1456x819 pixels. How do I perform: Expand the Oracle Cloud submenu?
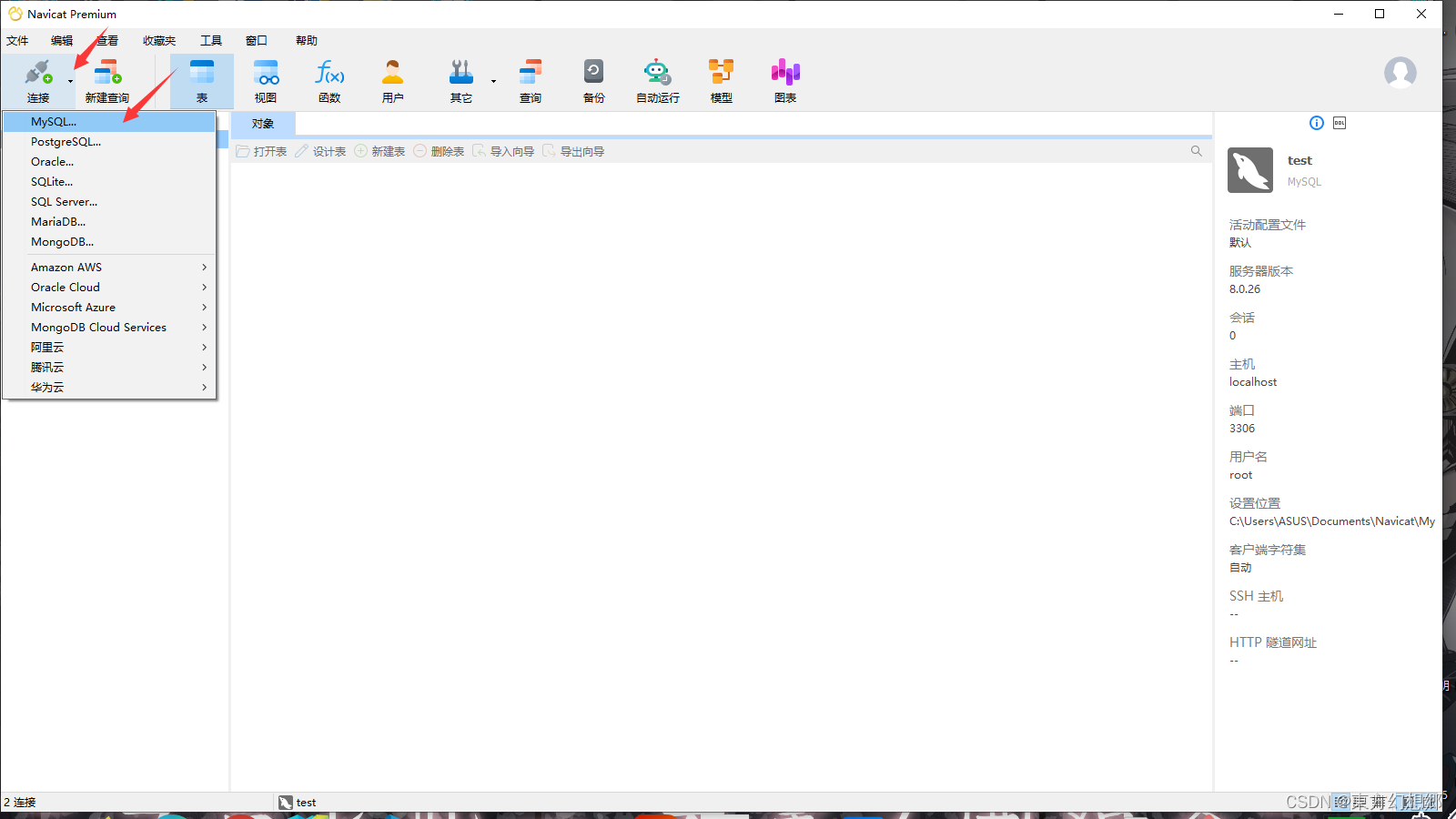pos(109,288)
